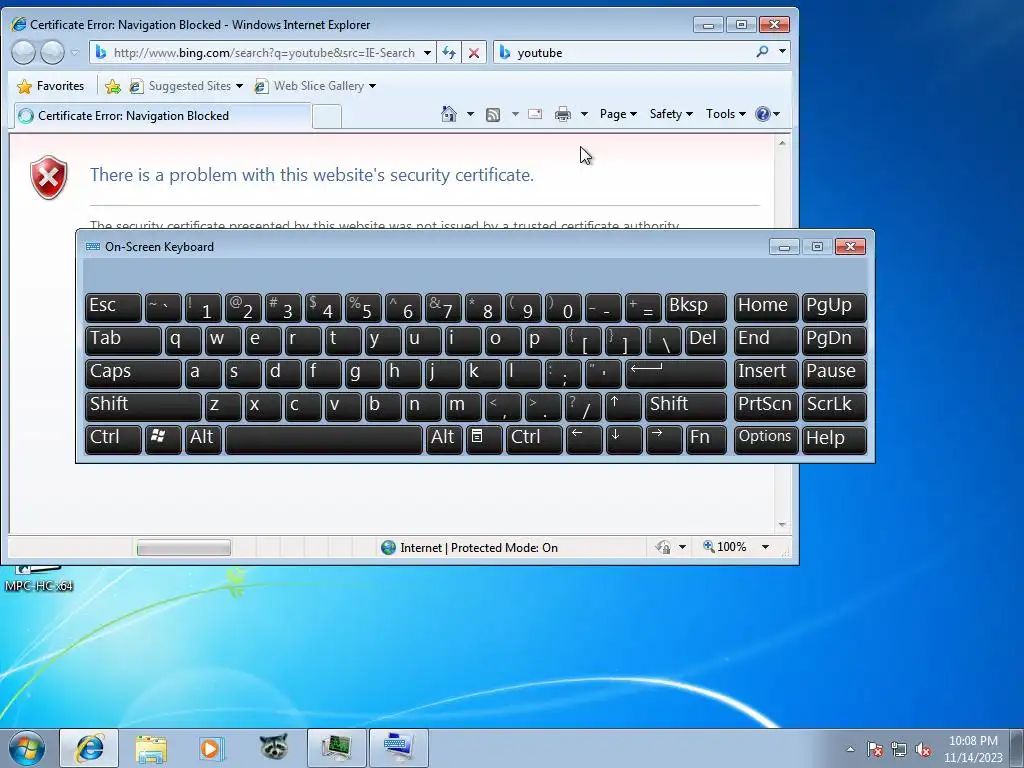
Task: Click the red Stop loading icon
Action: click(474, 53)
